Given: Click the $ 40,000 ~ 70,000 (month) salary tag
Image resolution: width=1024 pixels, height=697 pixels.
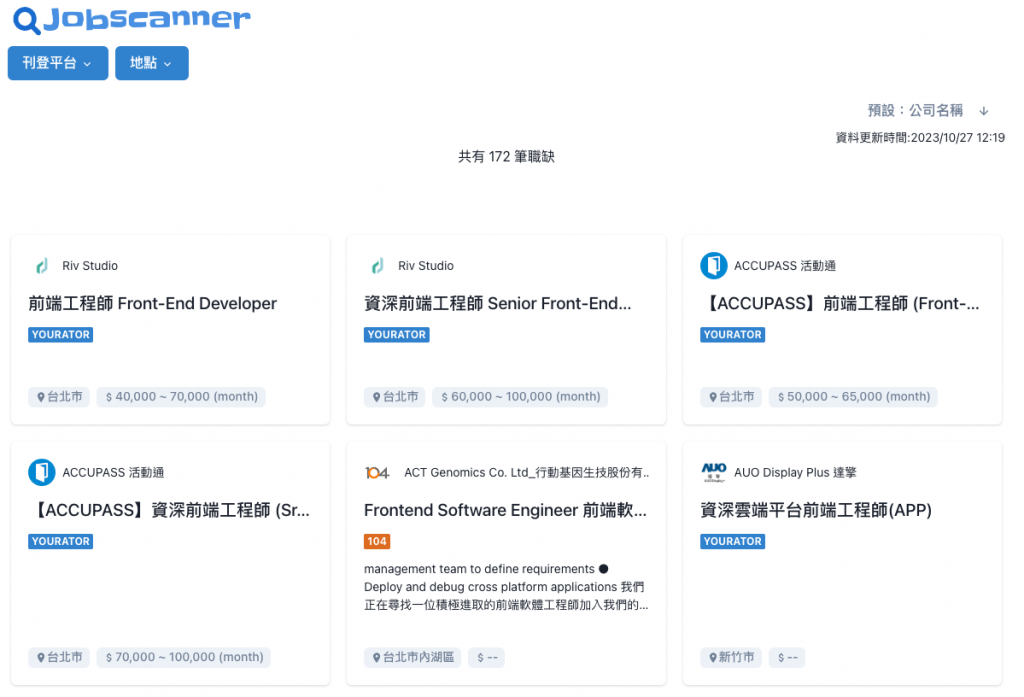Looking at the screenshot, I should pos(181,397).
